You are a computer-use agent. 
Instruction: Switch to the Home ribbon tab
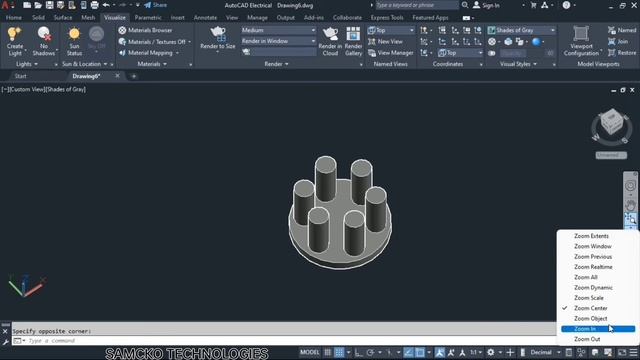(14, 18)
